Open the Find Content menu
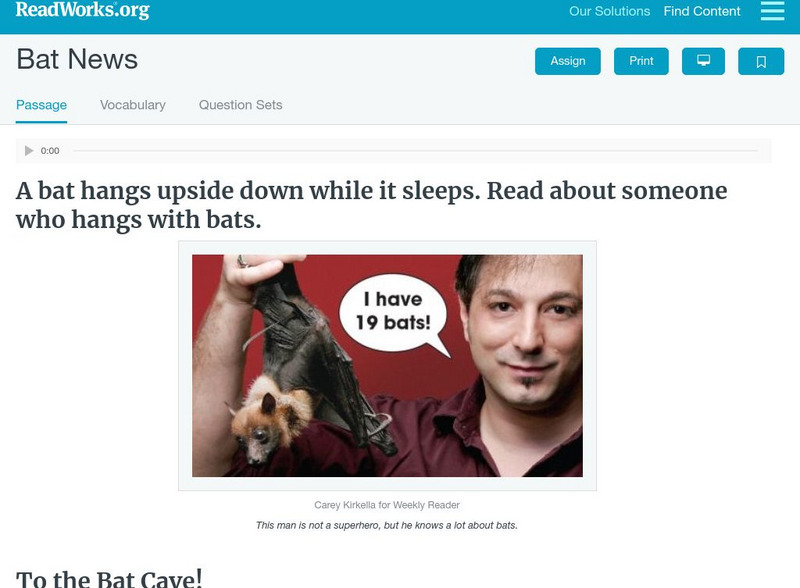The height and width of the screenshot is (588, 800). [x=702, y=11]
